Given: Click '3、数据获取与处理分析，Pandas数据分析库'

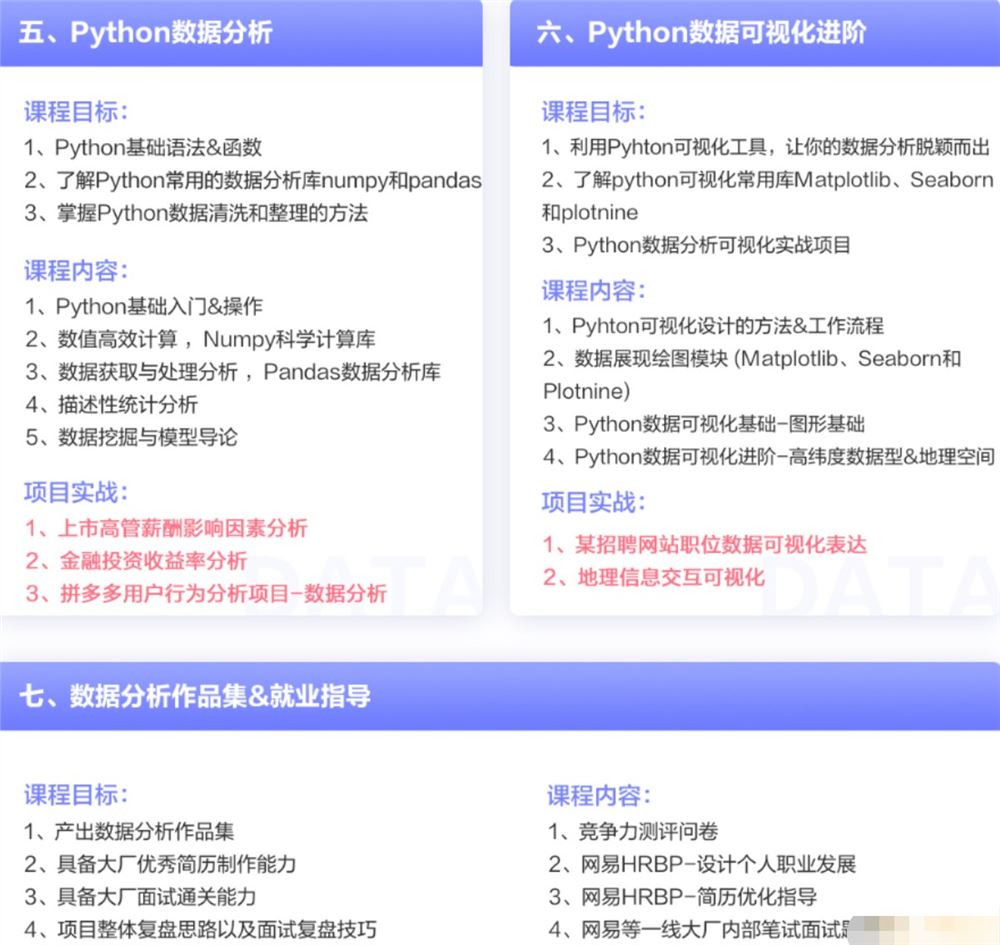Looking at the screenshot, I should pos(233,372).
